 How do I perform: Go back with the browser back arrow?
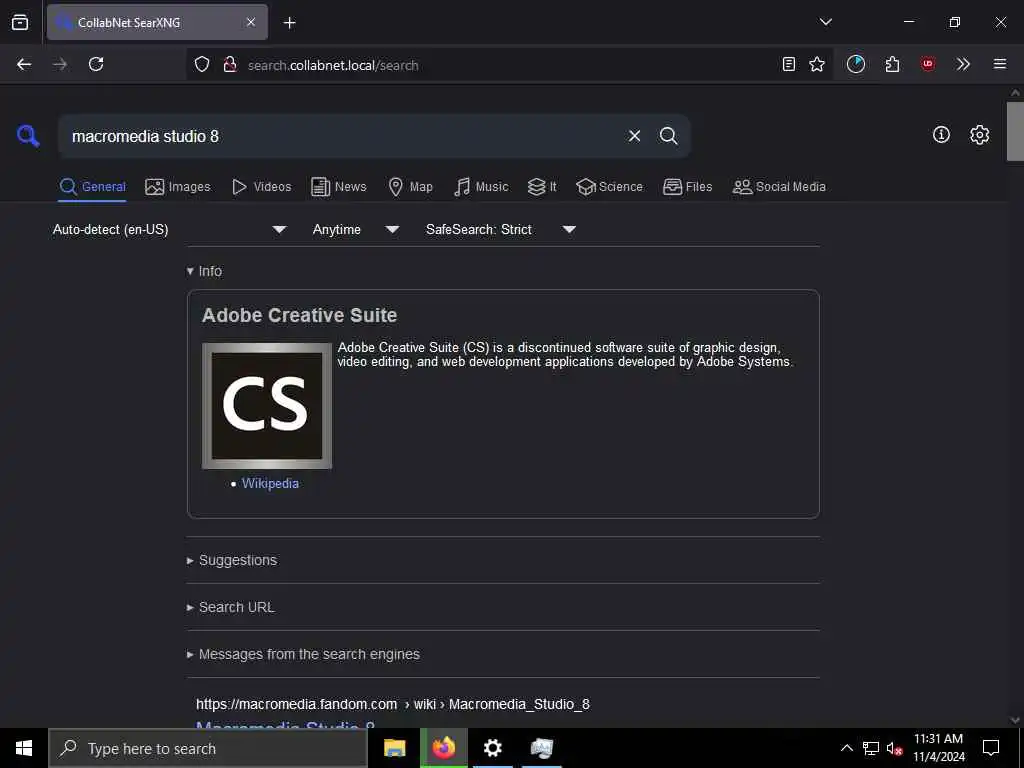[24, 64]
